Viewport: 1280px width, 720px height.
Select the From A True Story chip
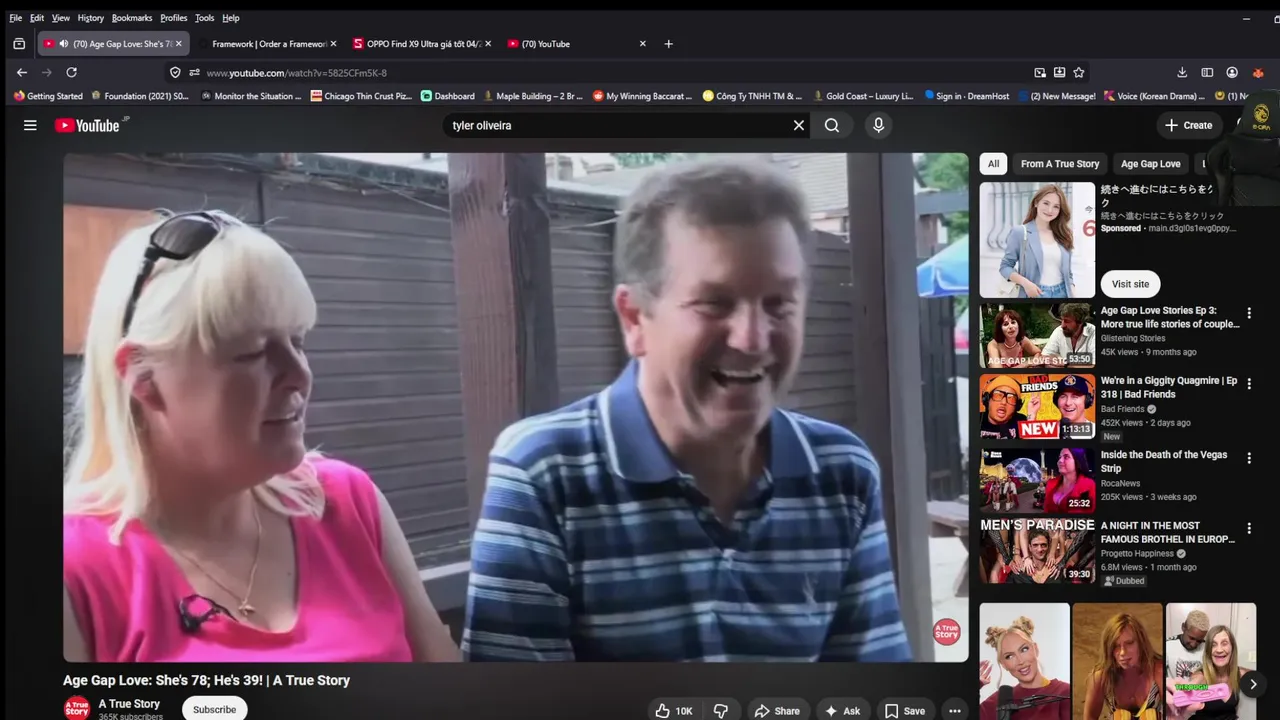click(x=1060, y=164)
